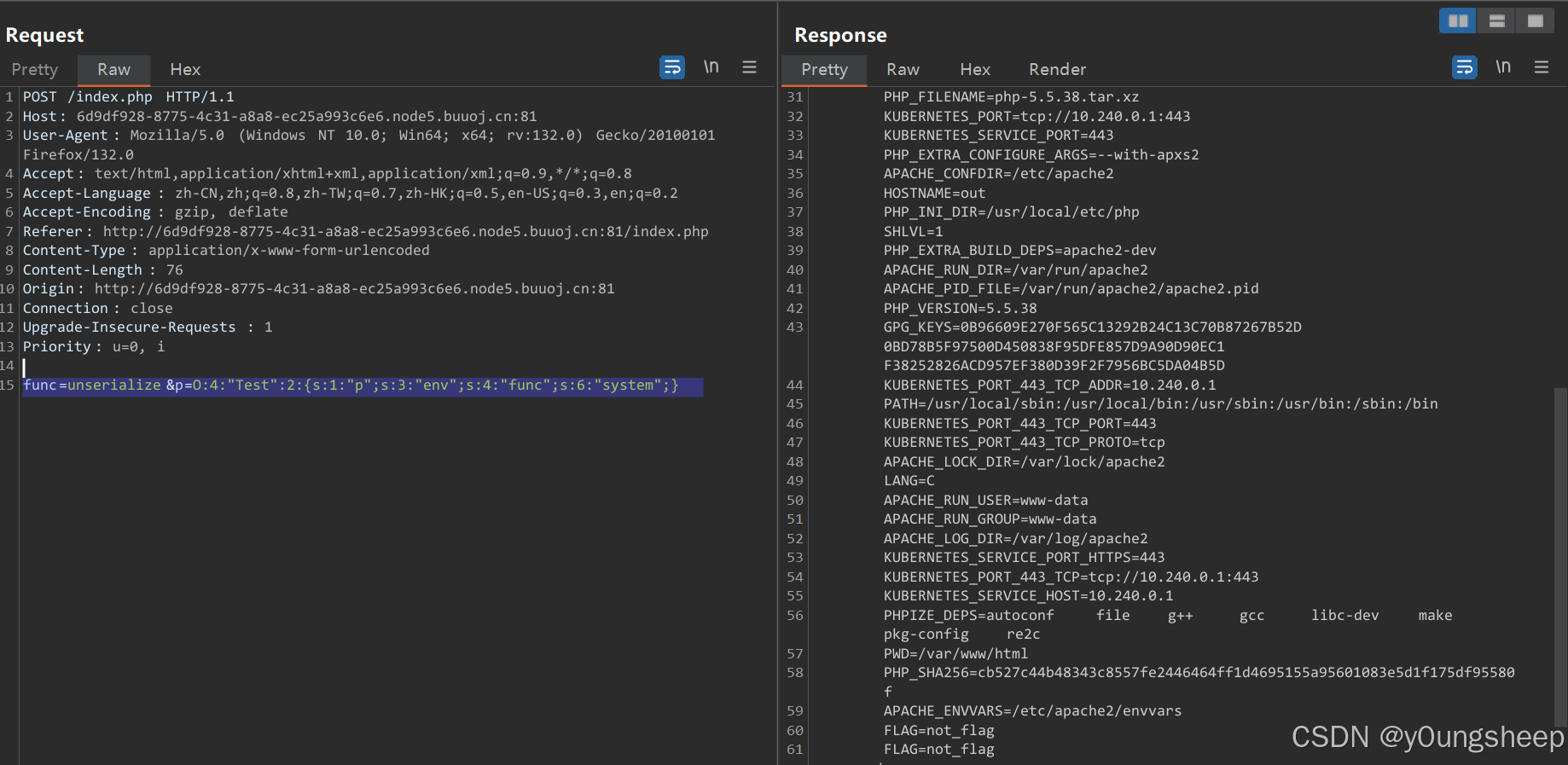The width and height of the screenshot is (1568, 765).
Task: Click the HOSTNAME=out response line
Action: [x=934, y=194]
